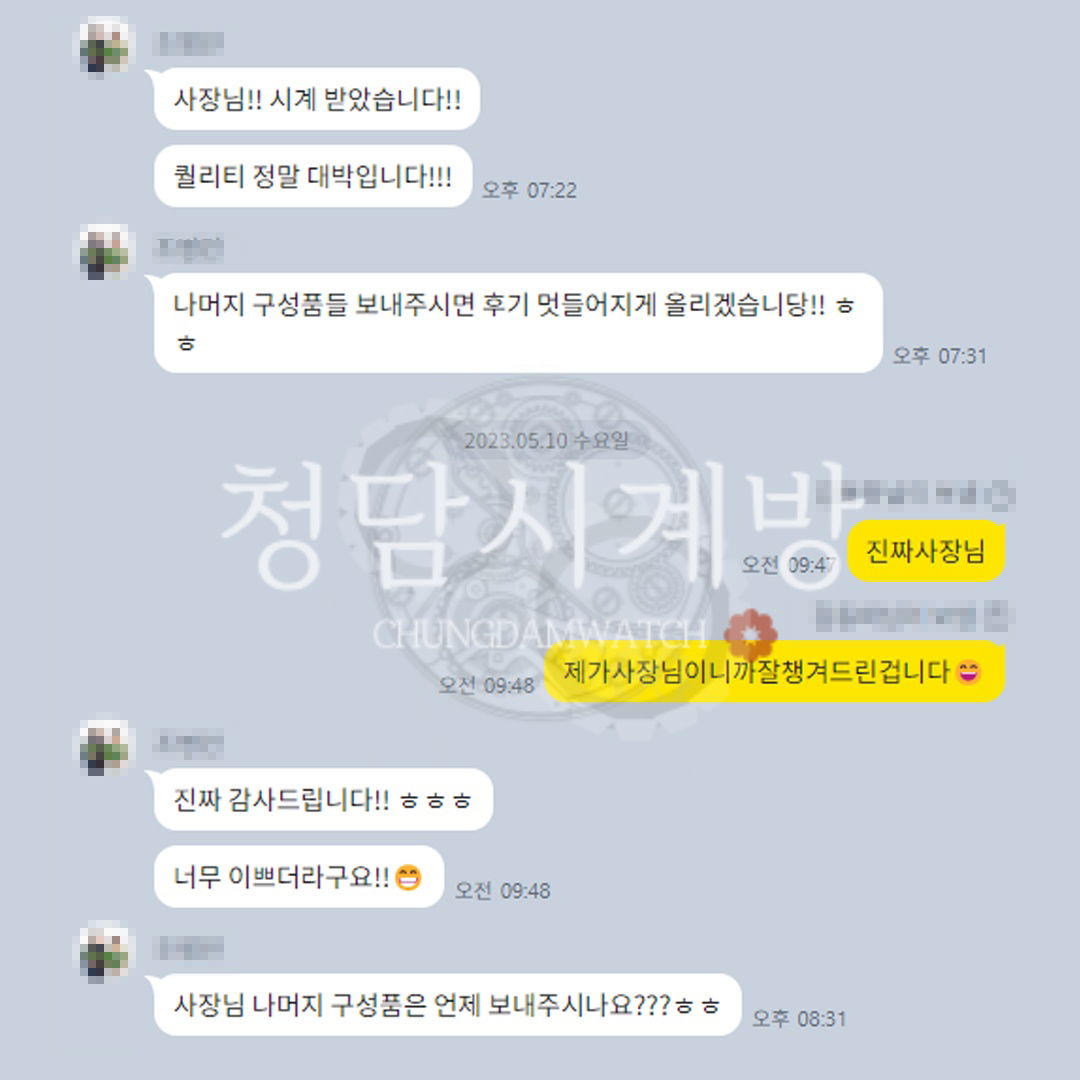Select the '나머지 구성품들 보내주시면' message bubble
Viewport: 1080px width, 1080px height.
[x=519, y=323]
